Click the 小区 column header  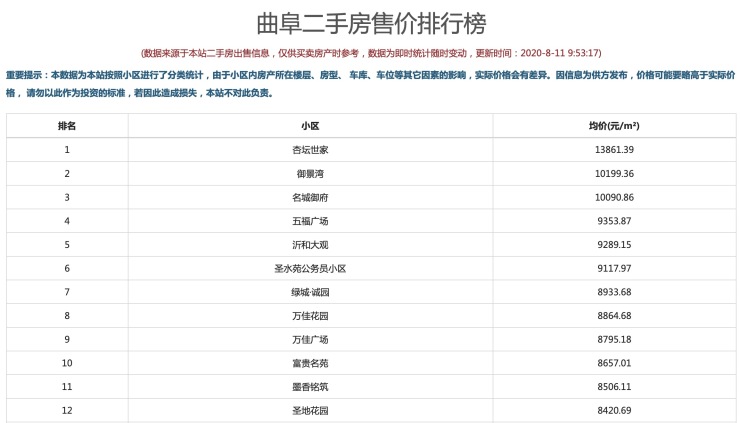(x=310, y=126)
